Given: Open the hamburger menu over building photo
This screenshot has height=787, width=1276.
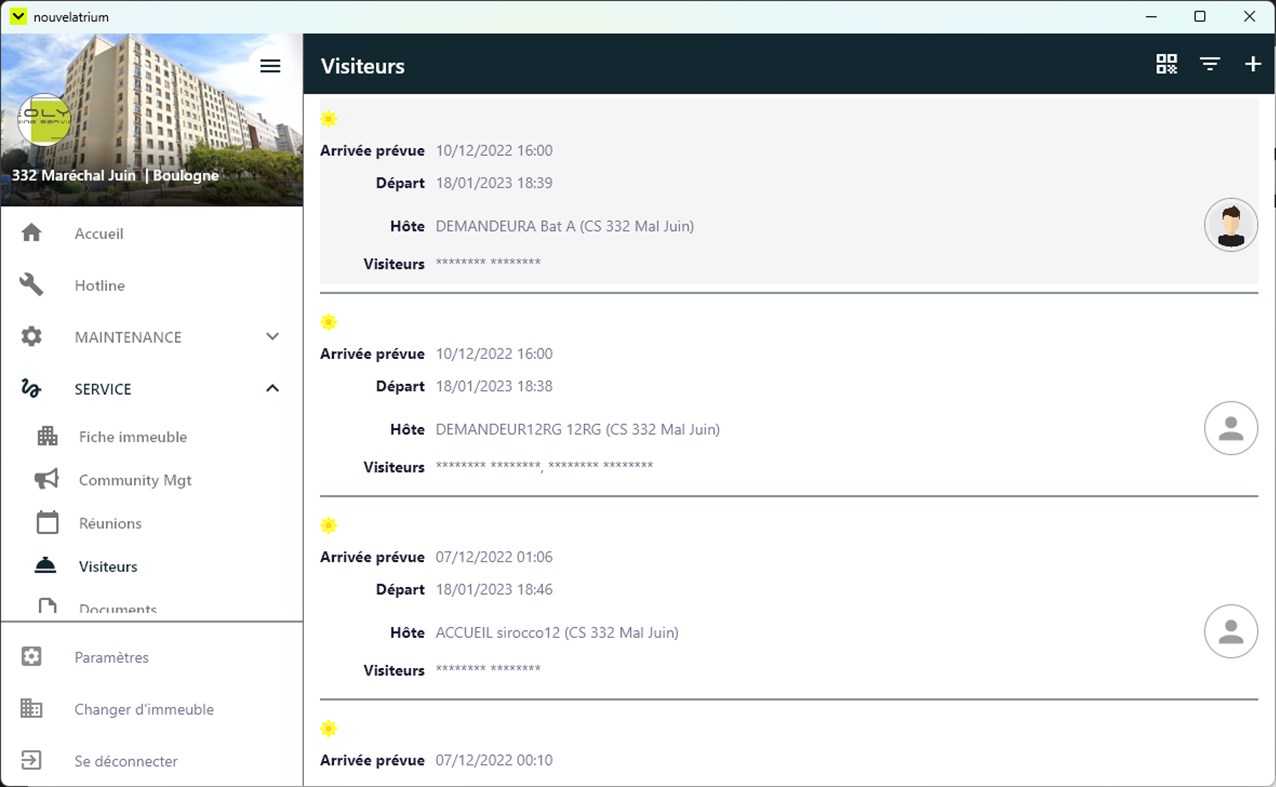Looking at the screenshot, I should tap(270, 66).
